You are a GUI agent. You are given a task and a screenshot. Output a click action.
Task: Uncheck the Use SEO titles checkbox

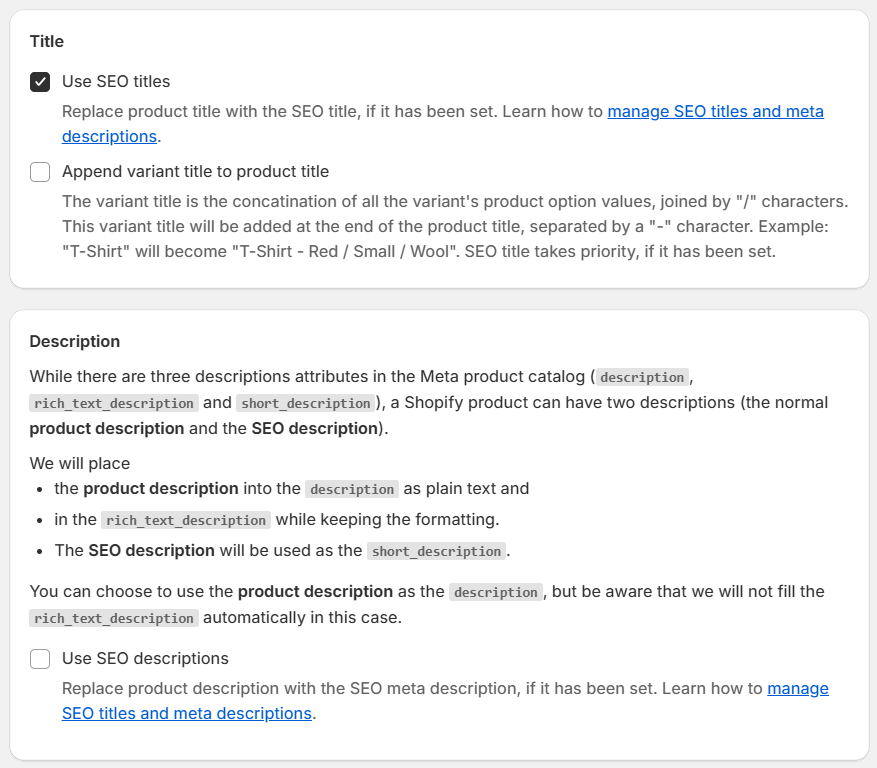point(40,82)
